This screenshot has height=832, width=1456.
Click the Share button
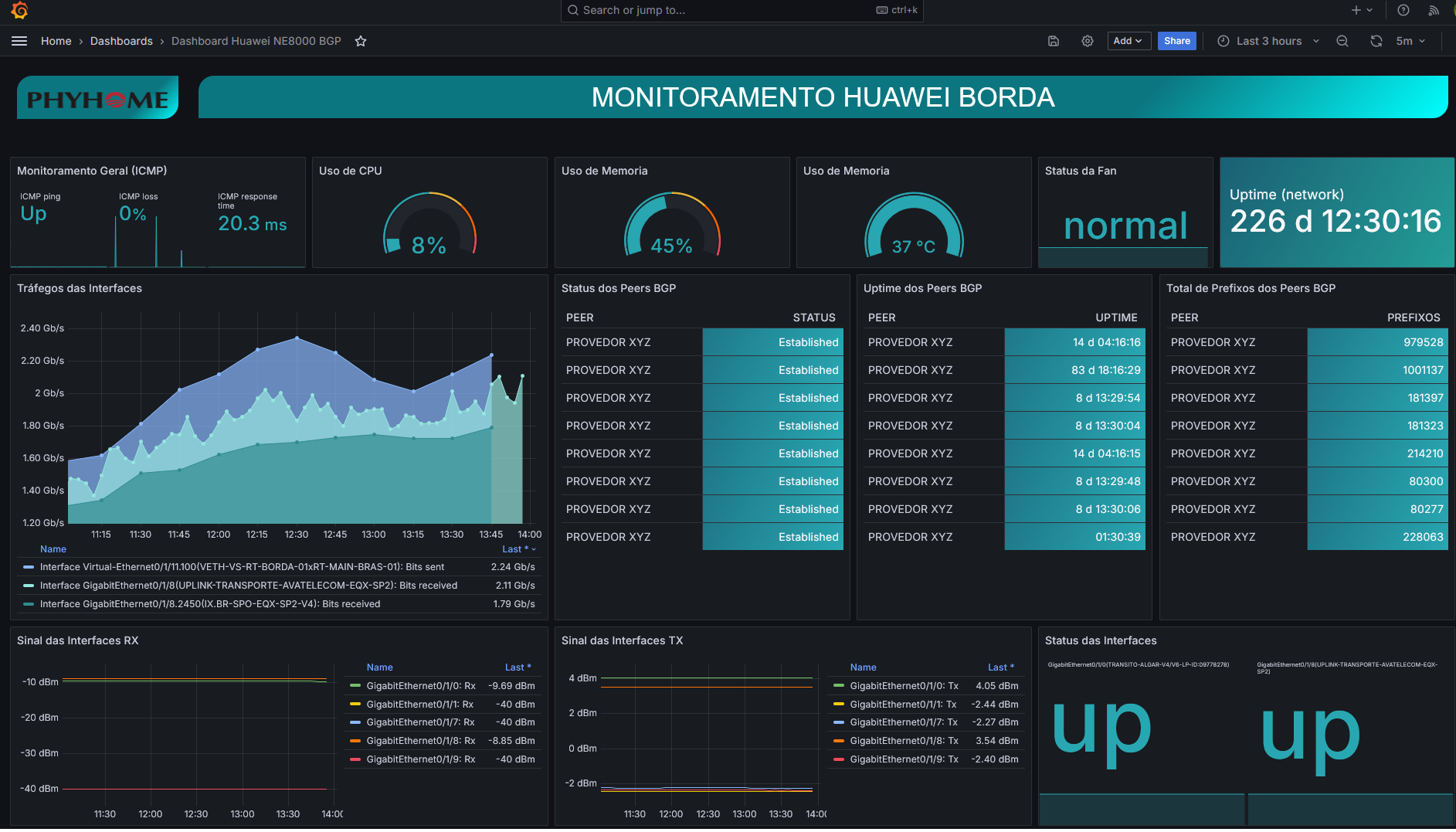tap(1176, 41)
